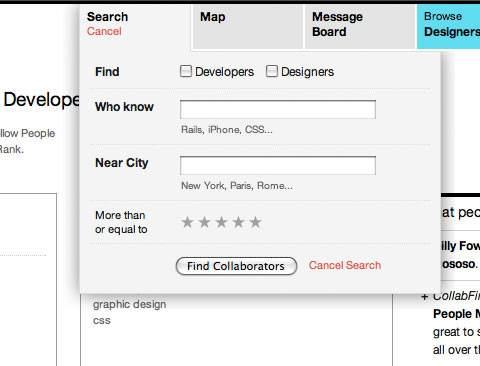Open the Message Board tab
Screen dimensions: 480x366
(360, 27)
